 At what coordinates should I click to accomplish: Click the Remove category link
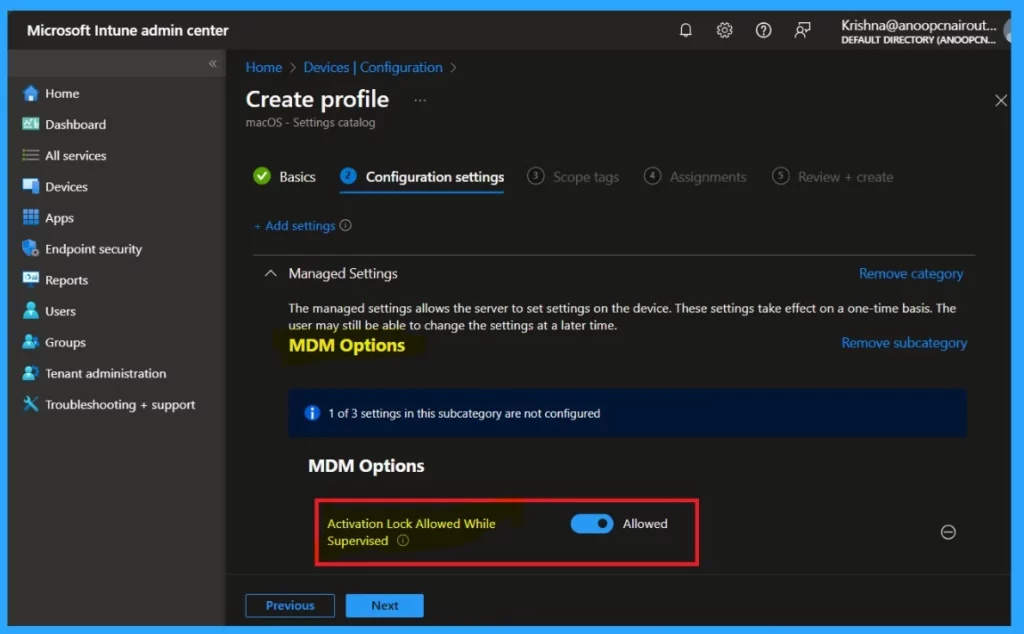point(911,274)
